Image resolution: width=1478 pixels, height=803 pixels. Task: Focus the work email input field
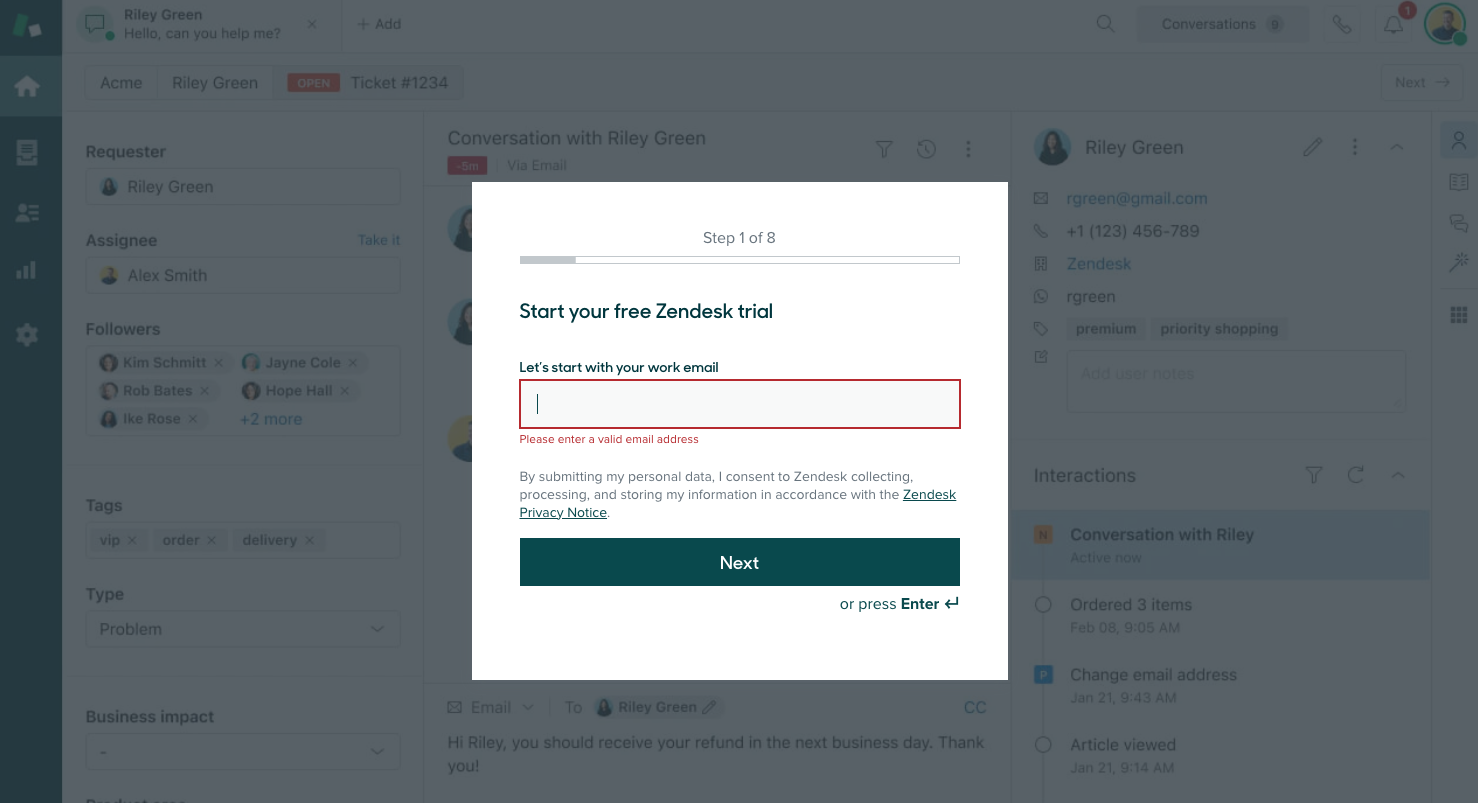739,404
